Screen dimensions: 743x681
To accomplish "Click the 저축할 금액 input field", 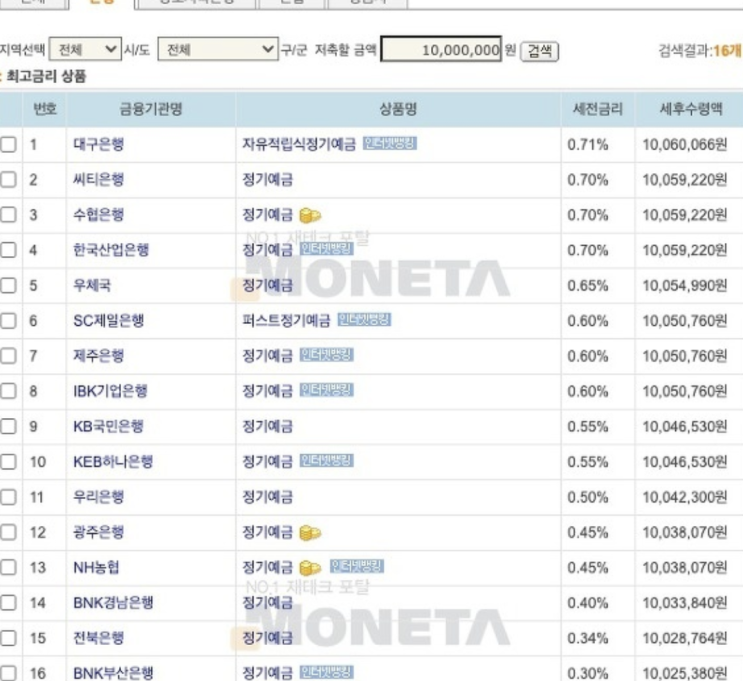I will click(441, 49).
